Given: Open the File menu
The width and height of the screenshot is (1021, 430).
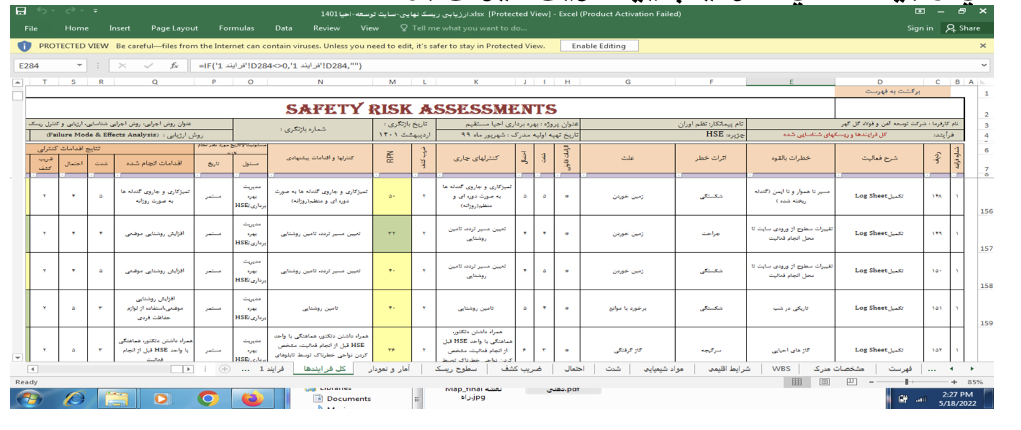Looking at the screenshot, I should click(31, 28).
